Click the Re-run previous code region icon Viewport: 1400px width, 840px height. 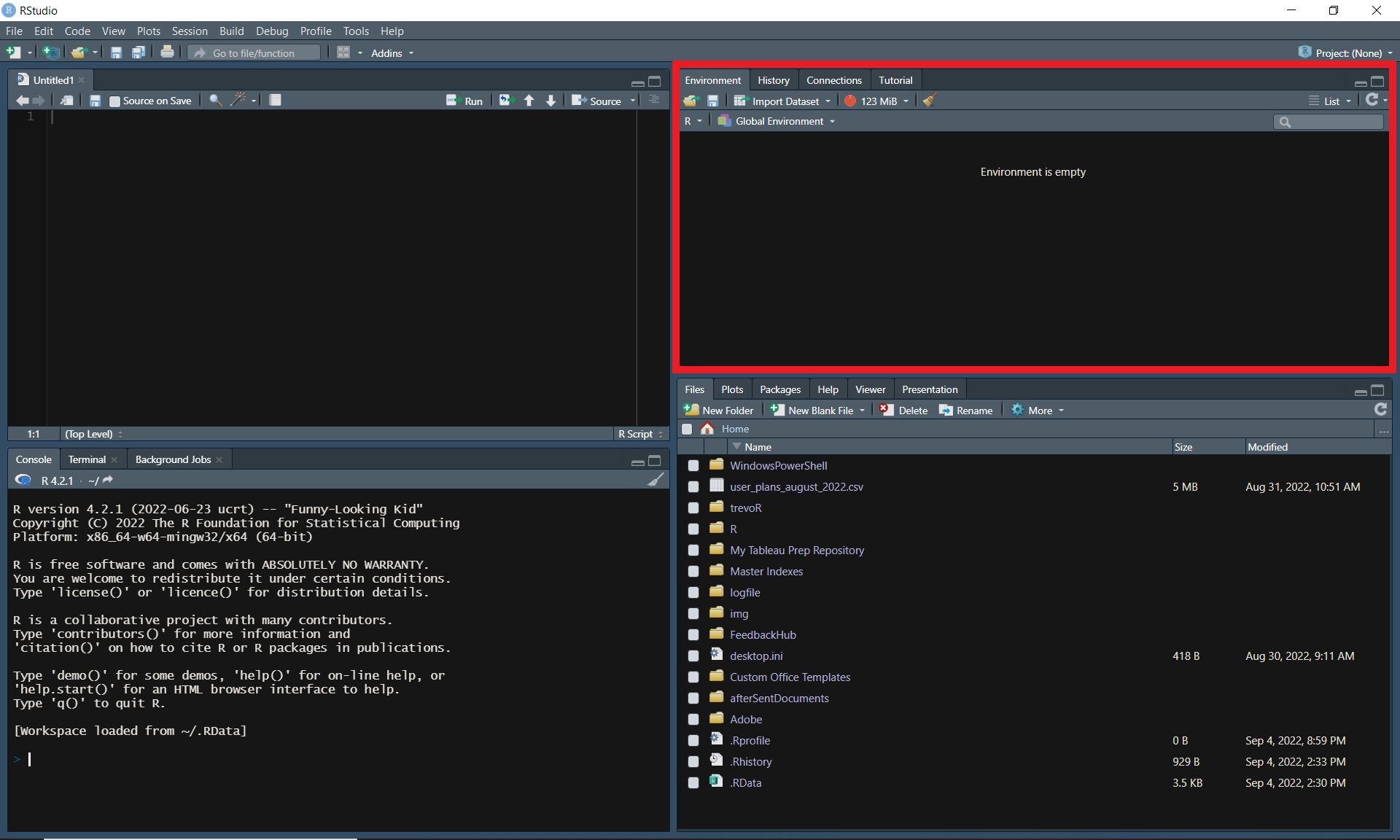[x=507, y=101]
